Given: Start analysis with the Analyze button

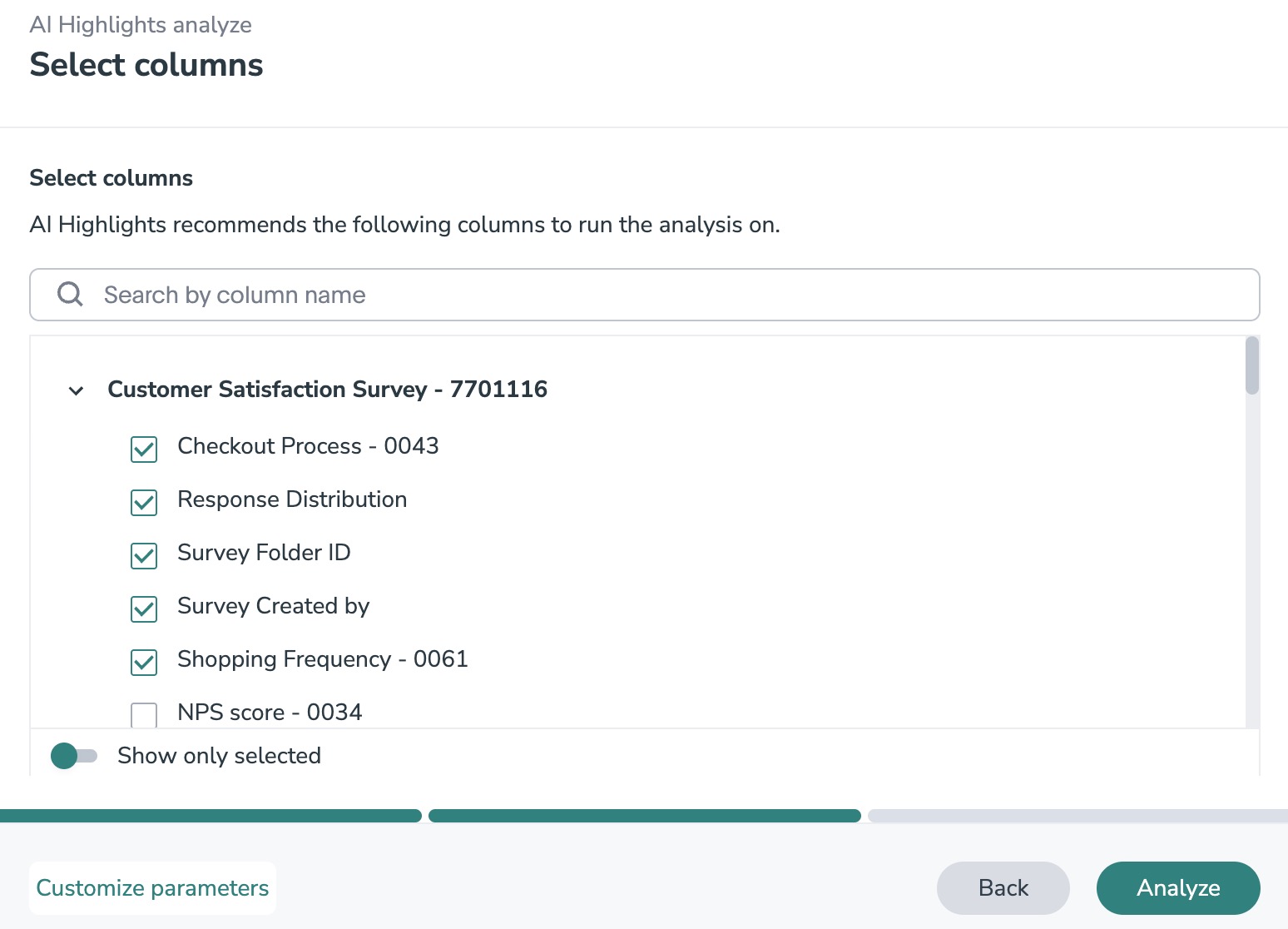Looking at the screenshot, I should pos(1177,888).
